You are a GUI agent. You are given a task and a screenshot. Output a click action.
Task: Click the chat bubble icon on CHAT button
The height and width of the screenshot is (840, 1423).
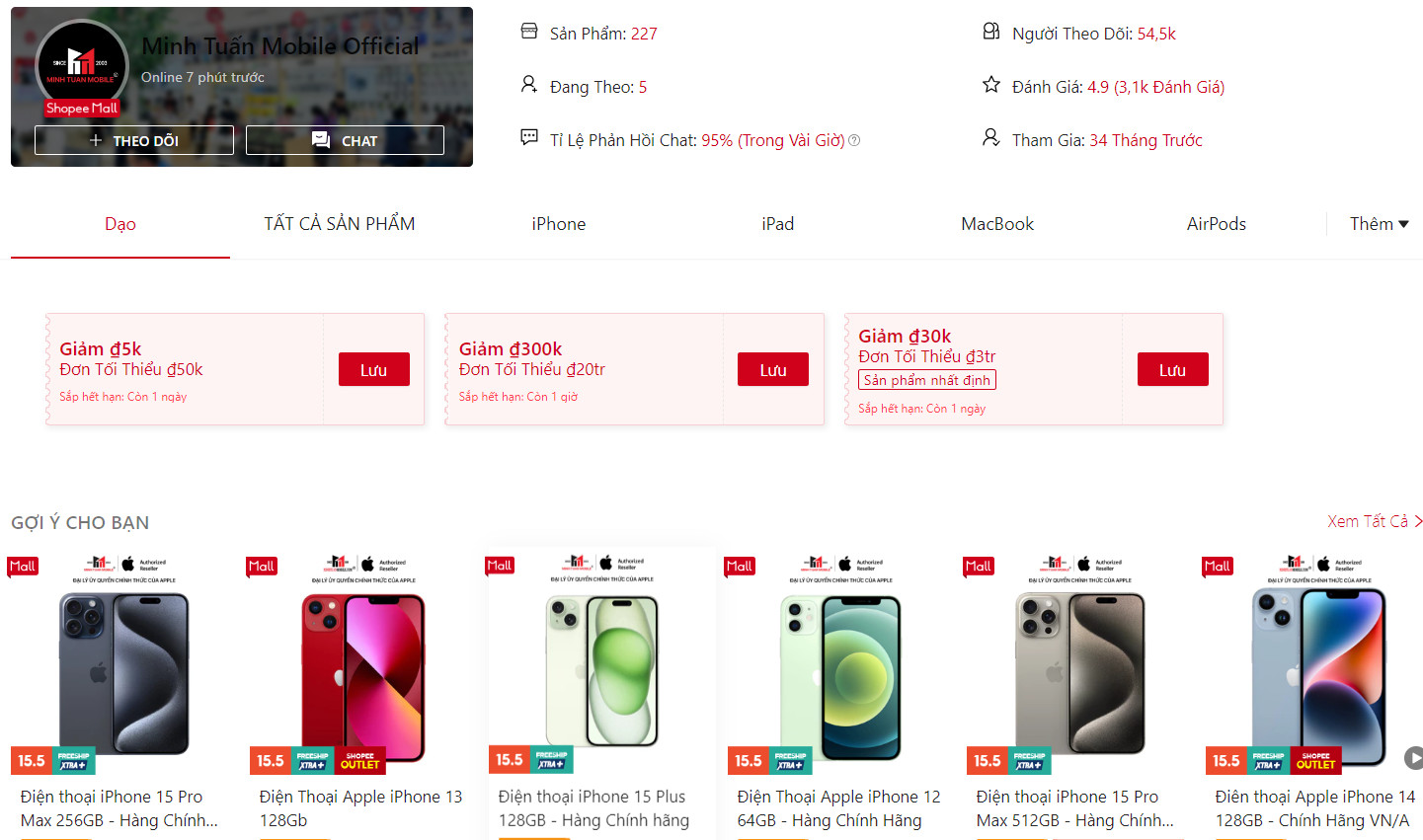[x=321, y=140]
